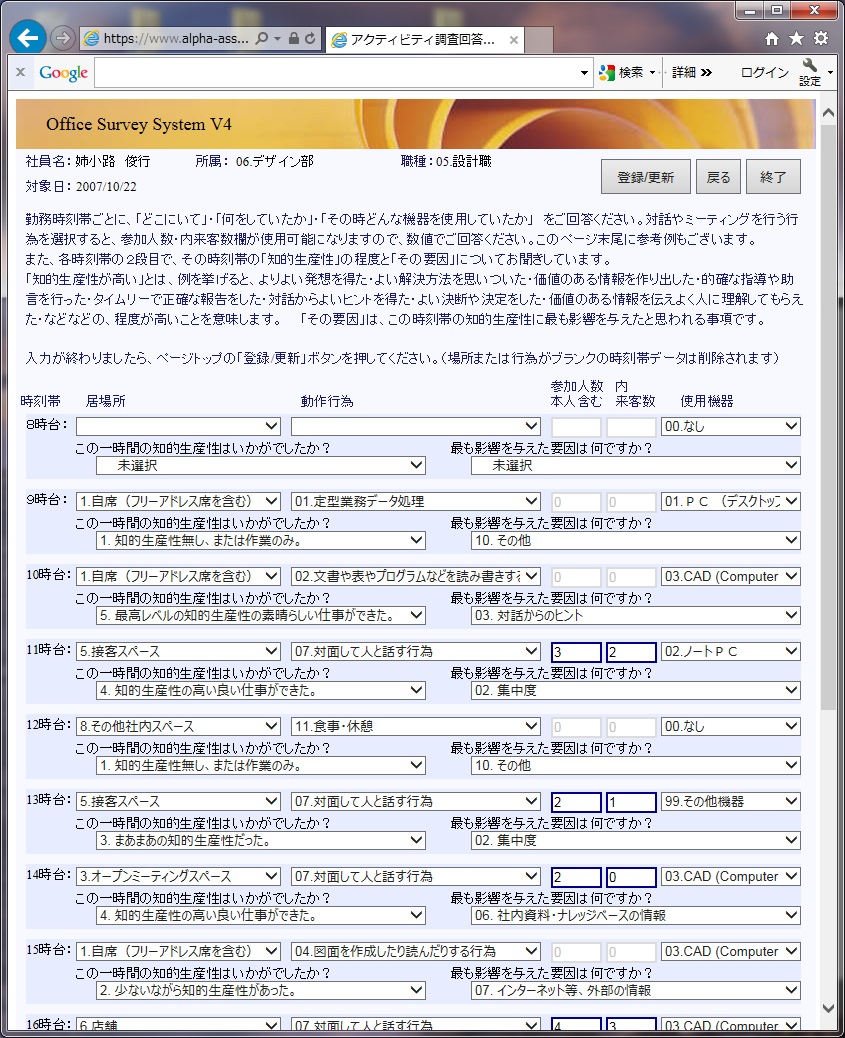Open 8時台 知的生産性 dropdown showing 未選択
The width and height of the screenshot is (845, 1038).
click(x=260, y=465)
